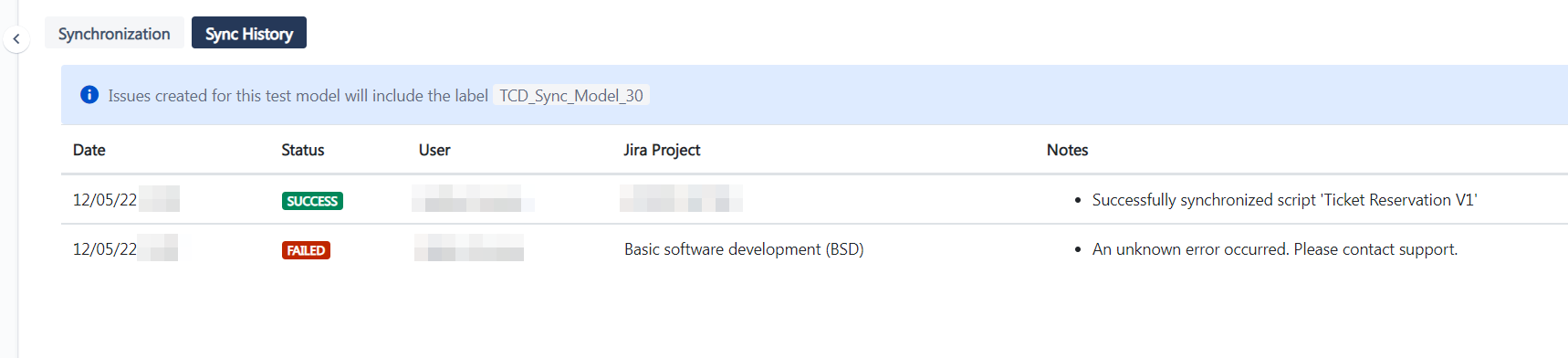This screenshot has height=358, width=1568.
Task: Click the blurred user in the failed row
Action: click(x=469, y=247)
